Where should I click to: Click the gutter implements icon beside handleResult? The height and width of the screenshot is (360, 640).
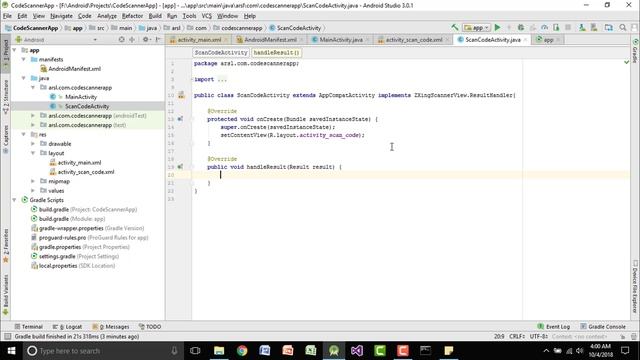(x=180, y=167)
